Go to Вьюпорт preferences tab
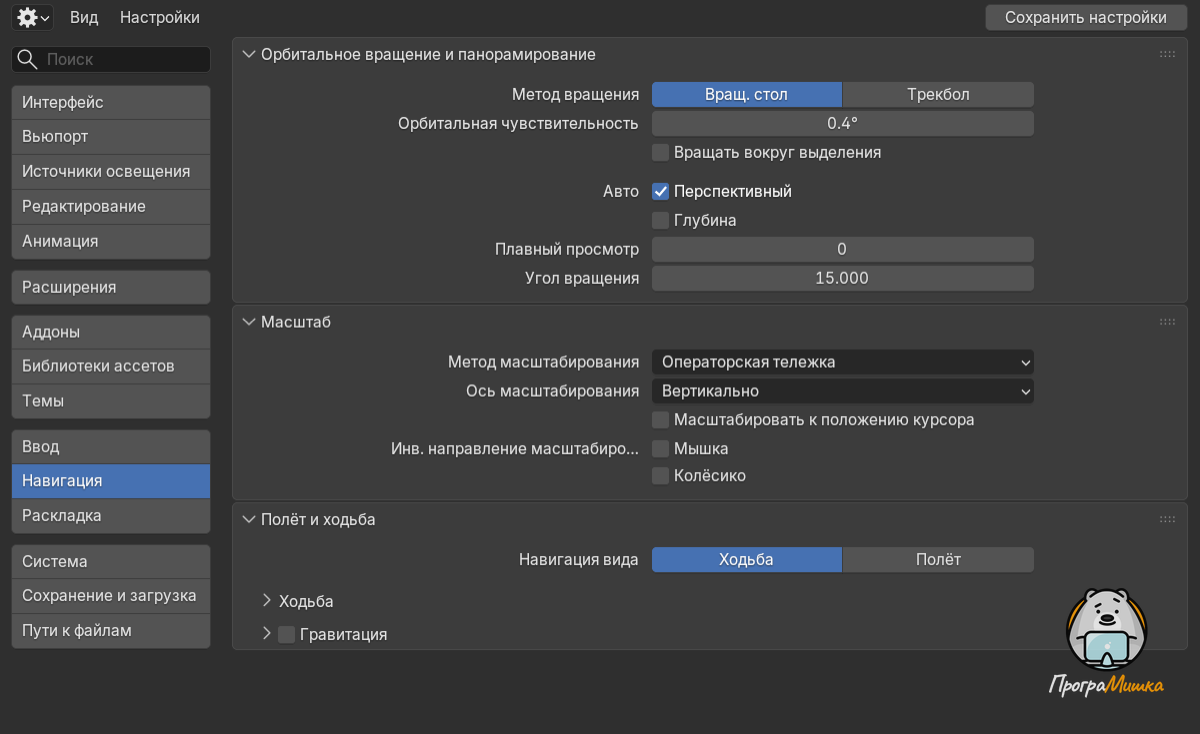Image resolution: width=1200 pixels, height=734 pixels. (111, 136)
